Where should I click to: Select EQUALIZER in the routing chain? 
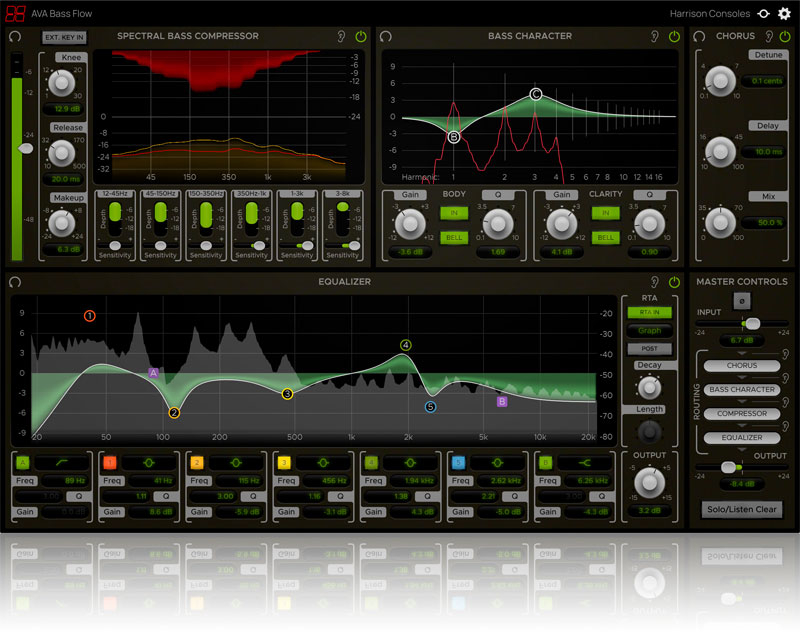pos(741,437)
